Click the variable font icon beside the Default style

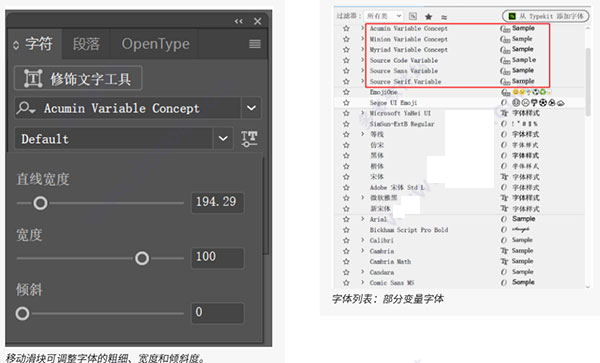(249, 138)
